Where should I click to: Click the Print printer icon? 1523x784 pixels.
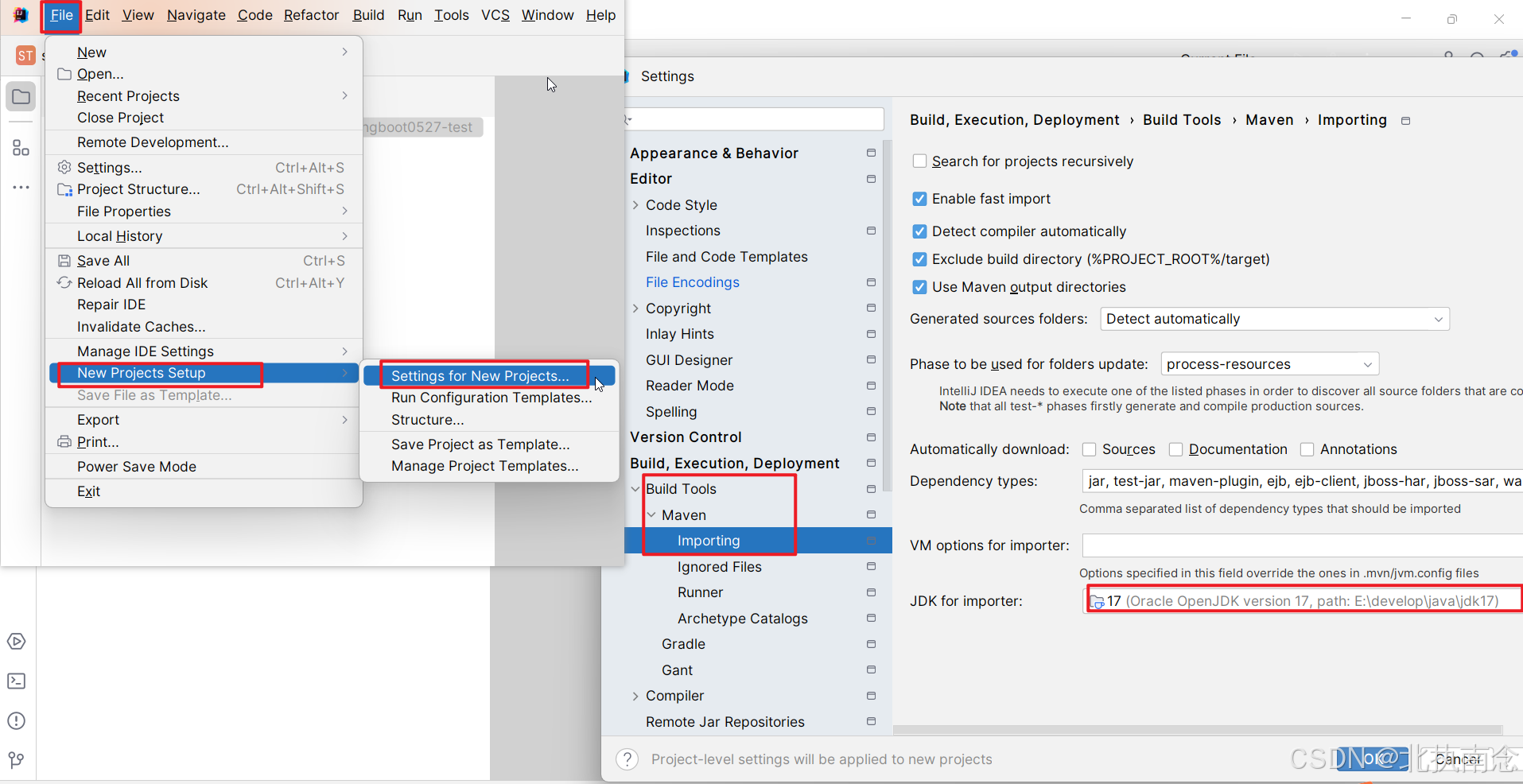pos(64,441)
